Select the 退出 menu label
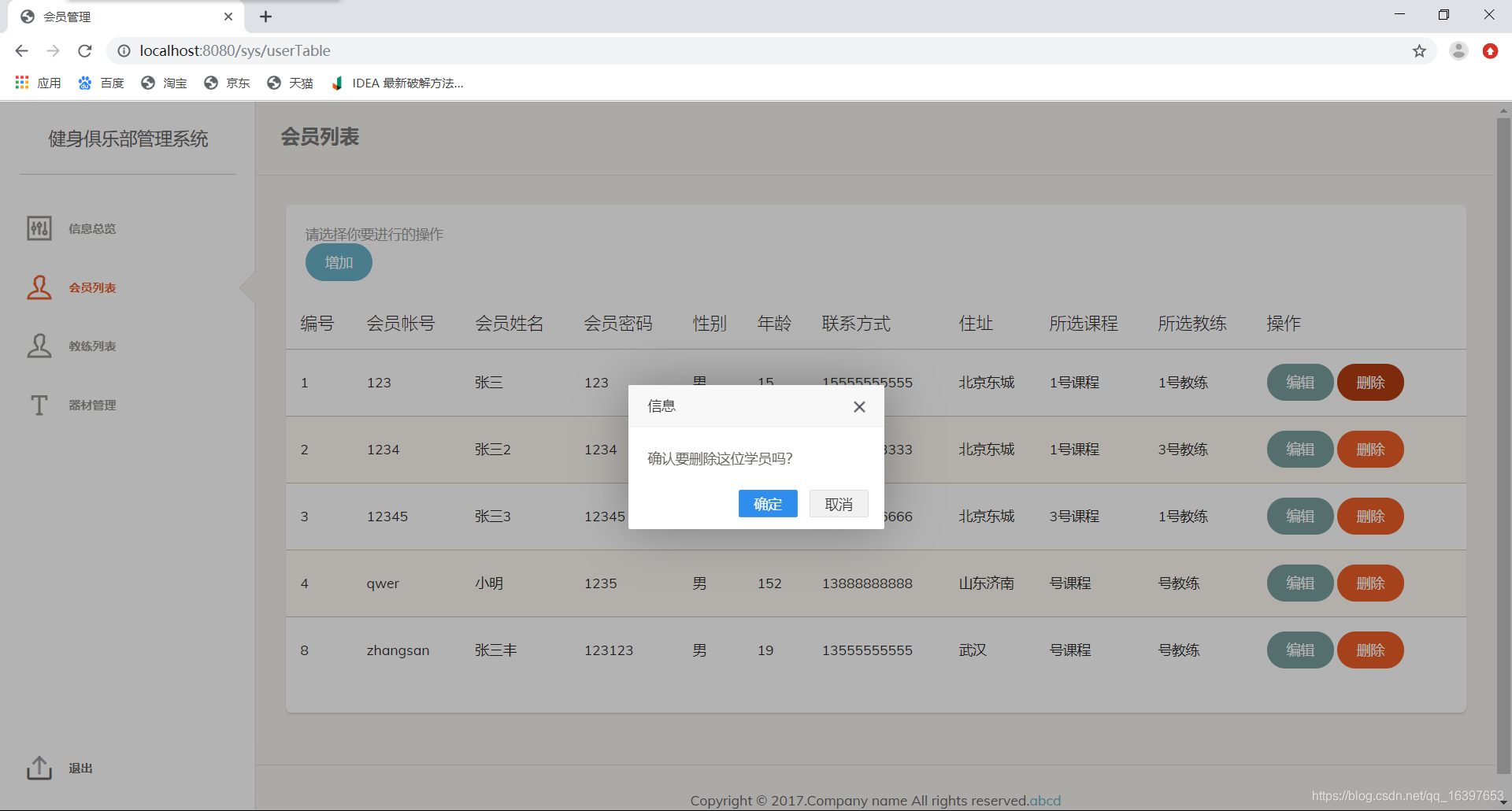1512x811 pixels. [x=80, y=768]
